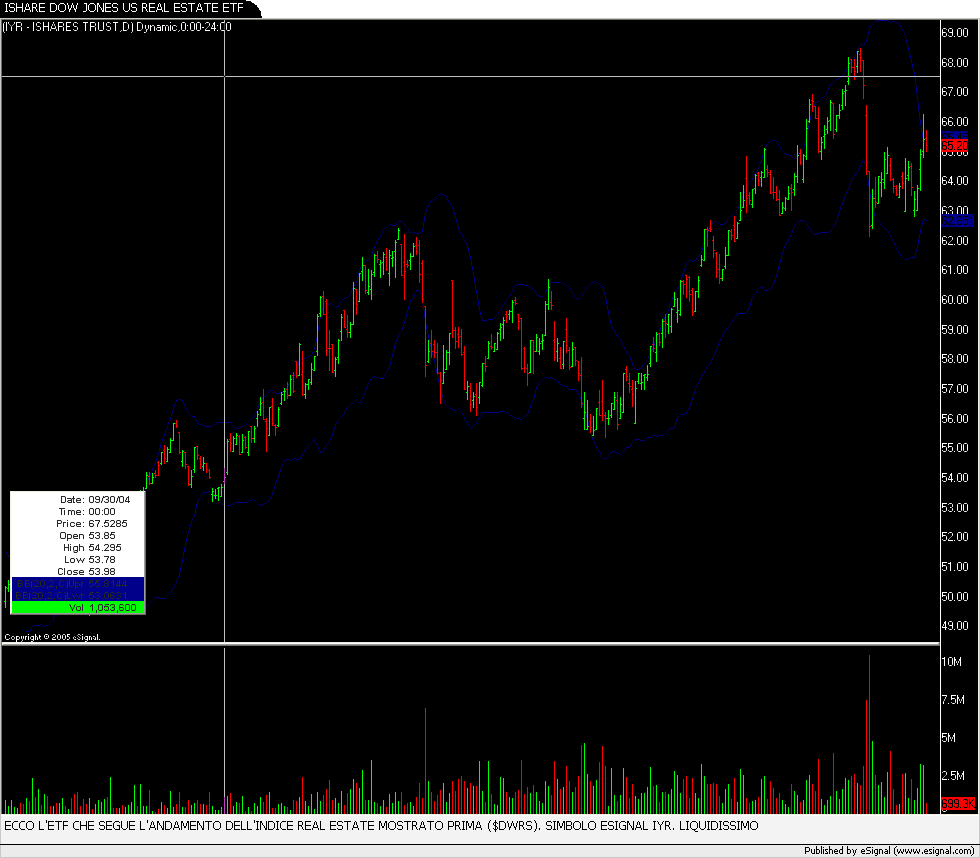
Task: Click the 60.00 price axis label
Action: click(955, 300)
